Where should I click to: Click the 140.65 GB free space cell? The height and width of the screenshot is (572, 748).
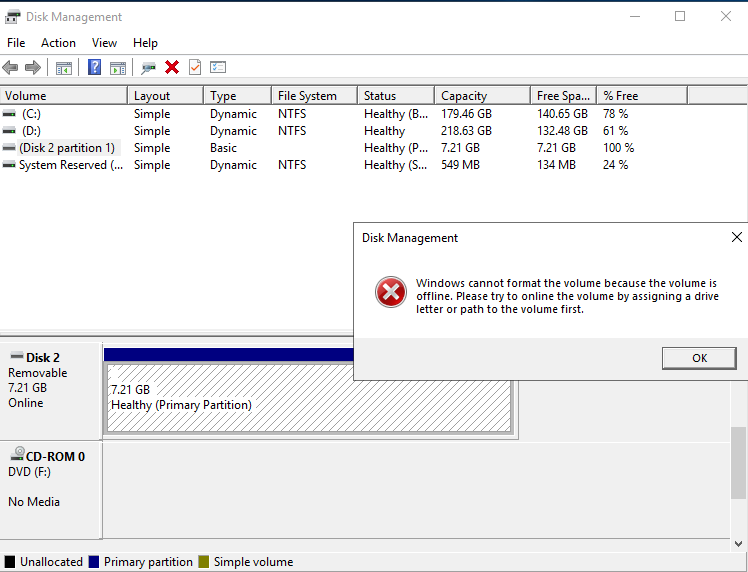[562, 114]
